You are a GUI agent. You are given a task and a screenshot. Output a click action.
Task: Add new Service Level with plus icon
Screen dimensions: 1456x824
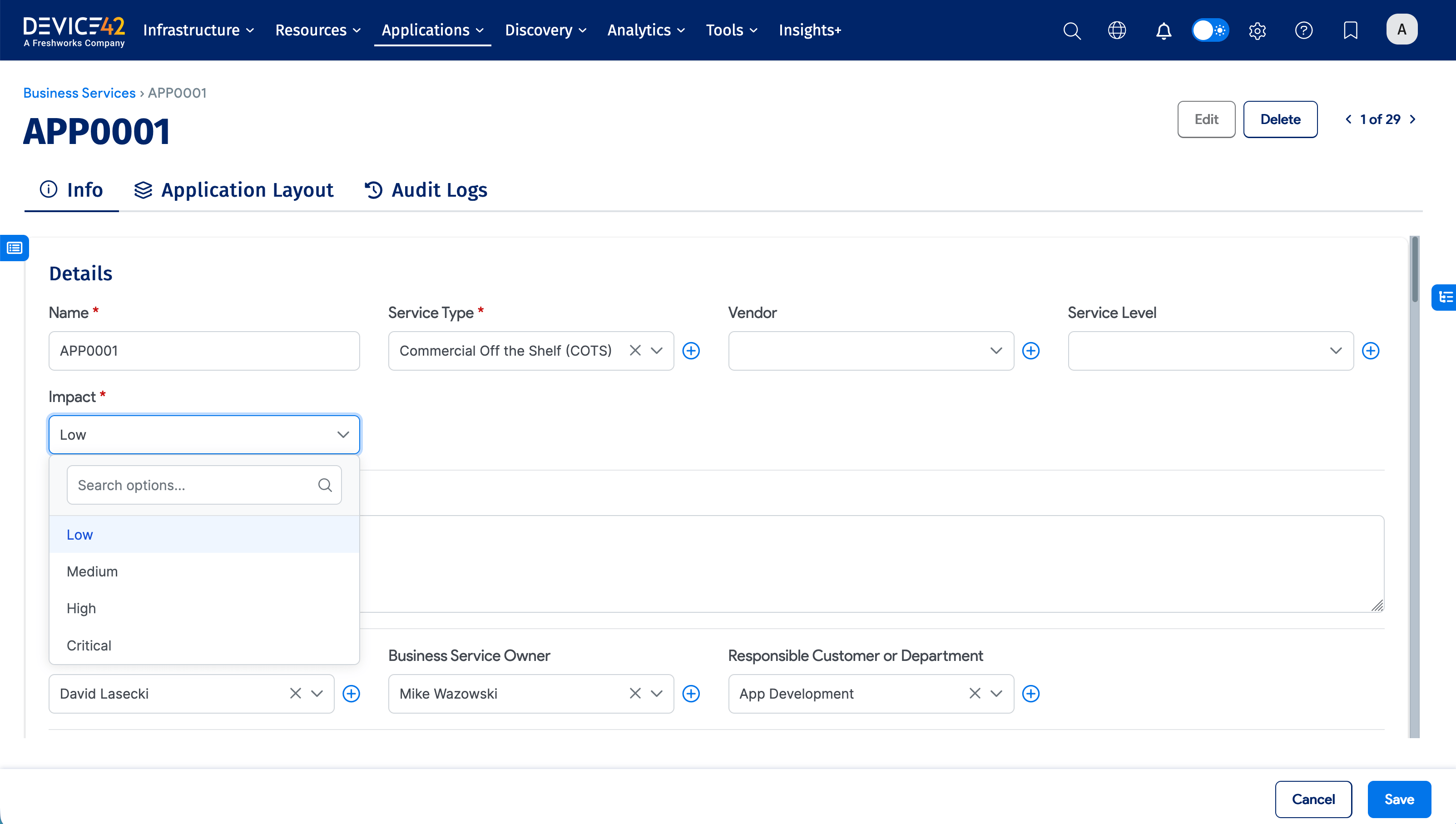pos(1370,351)
